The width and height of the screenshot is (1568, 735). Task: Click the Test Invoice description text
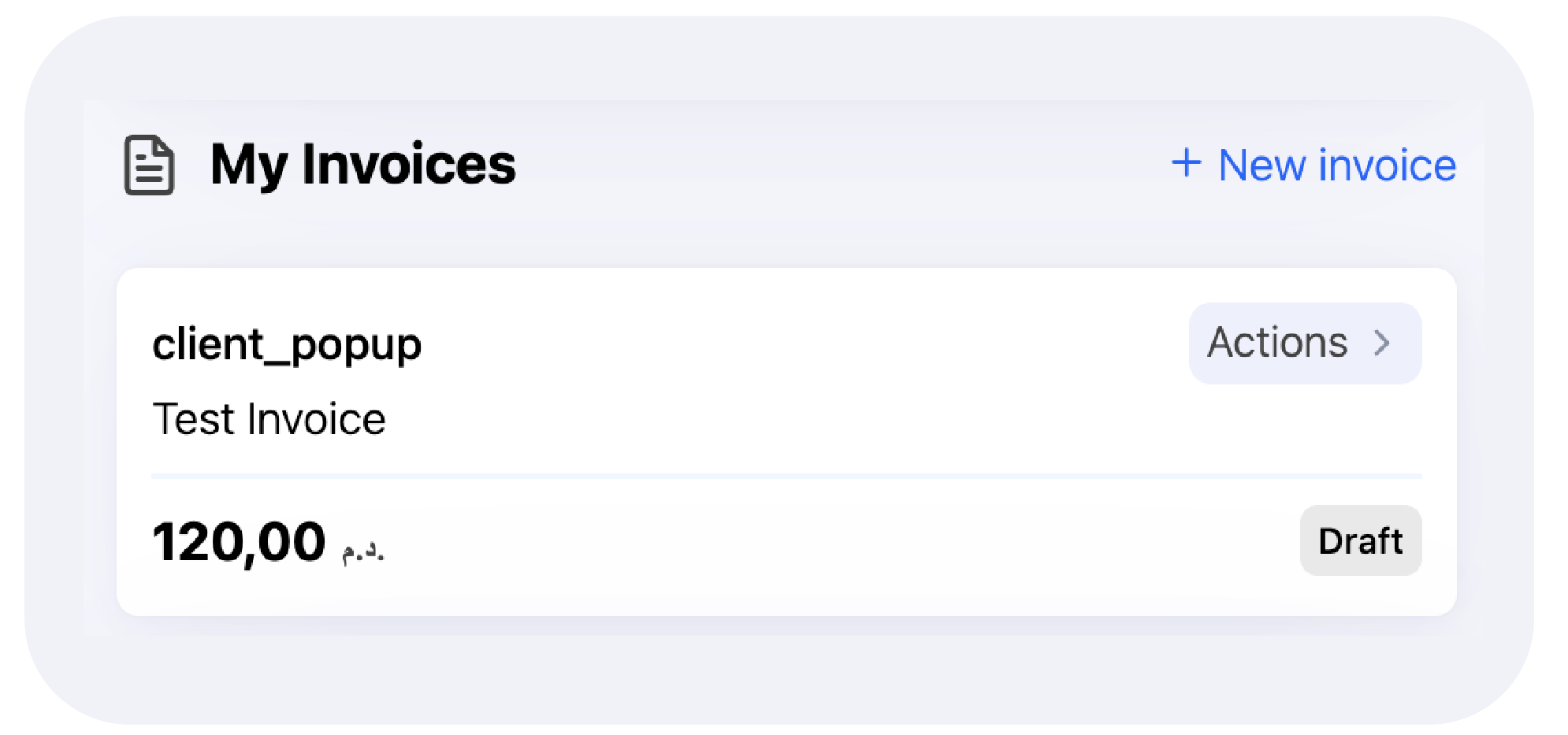tap(269, 418)
